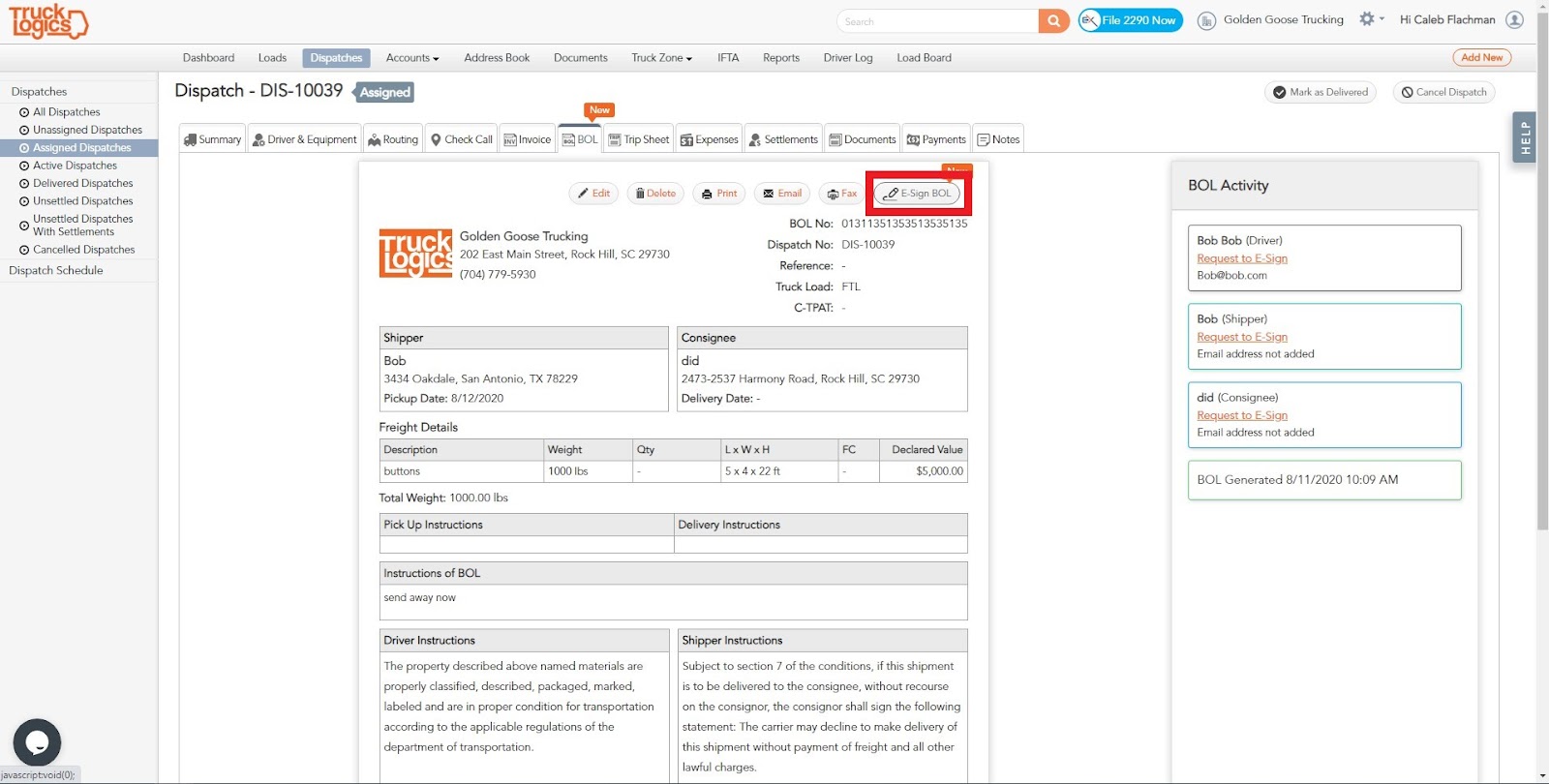Image resolution: width=1549 pixels, height=784 pixels.
Task: Open the Trip Sheet tab
Action: 639,139
